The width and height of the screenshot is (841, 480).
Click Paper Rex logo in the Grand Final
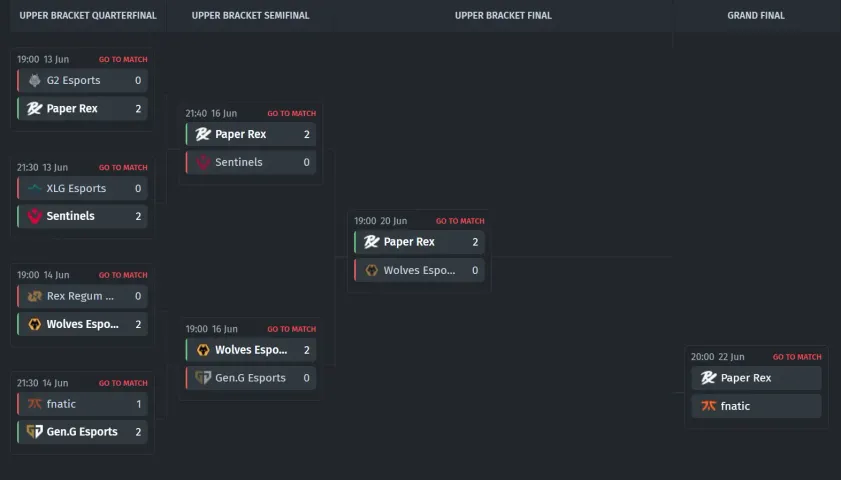point(709,378)
